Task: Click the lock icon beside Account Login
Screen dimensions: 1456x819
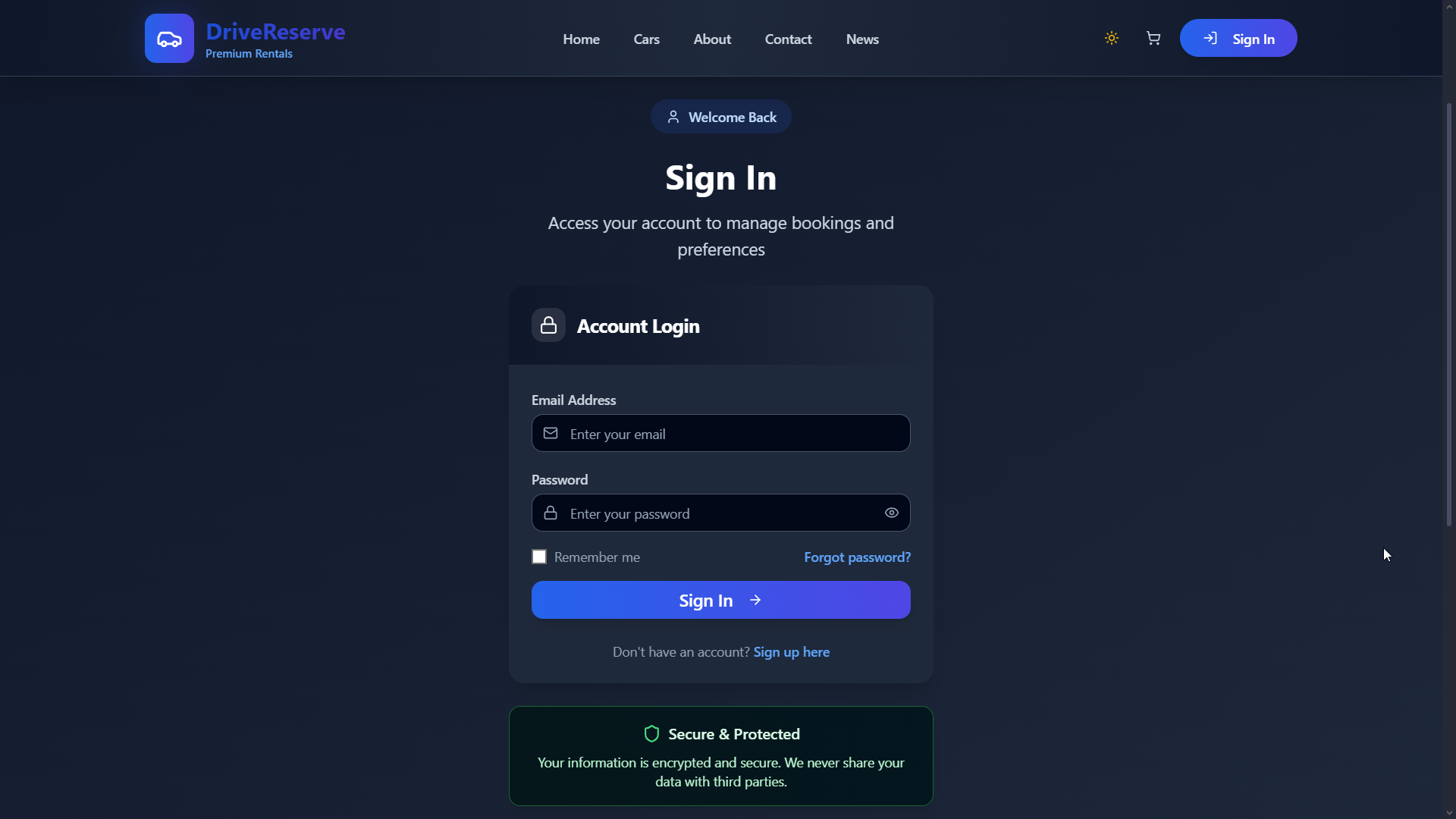Action: [x=548, y=325]
